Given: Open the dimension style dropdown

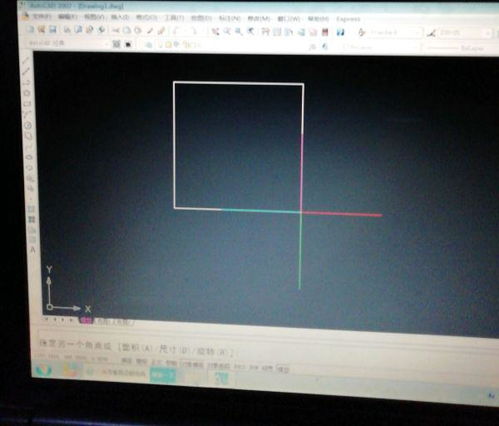Looking at the screenshot, I should tap(465, 33).
